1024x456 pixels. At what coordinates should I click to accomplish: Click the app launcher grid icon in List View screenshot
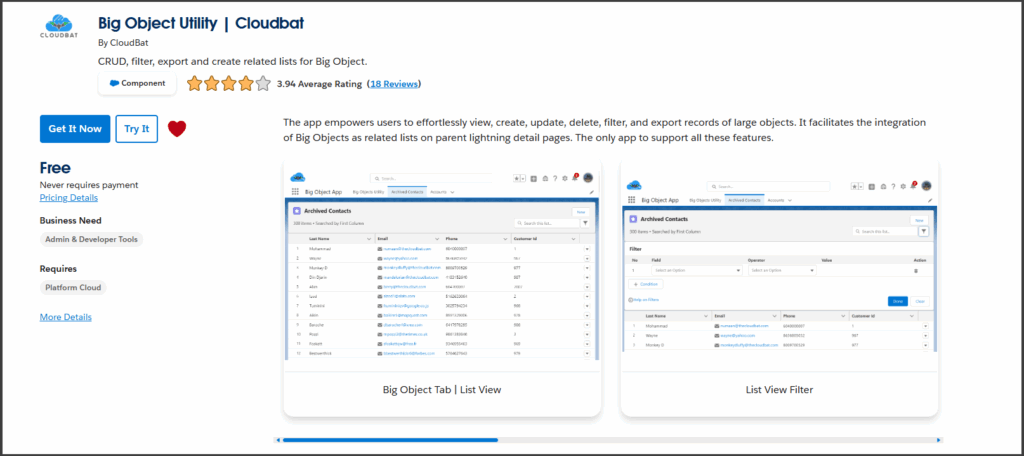(x=295, y=190)
